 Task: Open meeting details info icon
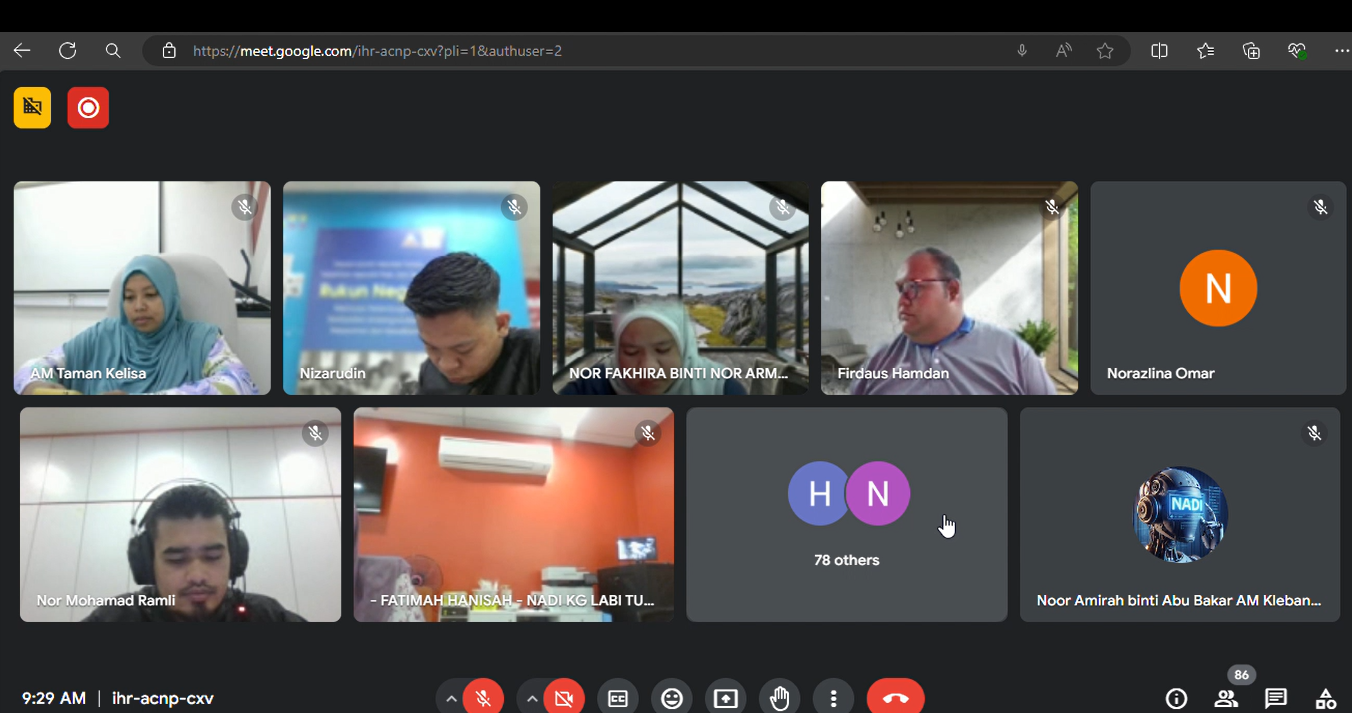[x=1176, y=698]
